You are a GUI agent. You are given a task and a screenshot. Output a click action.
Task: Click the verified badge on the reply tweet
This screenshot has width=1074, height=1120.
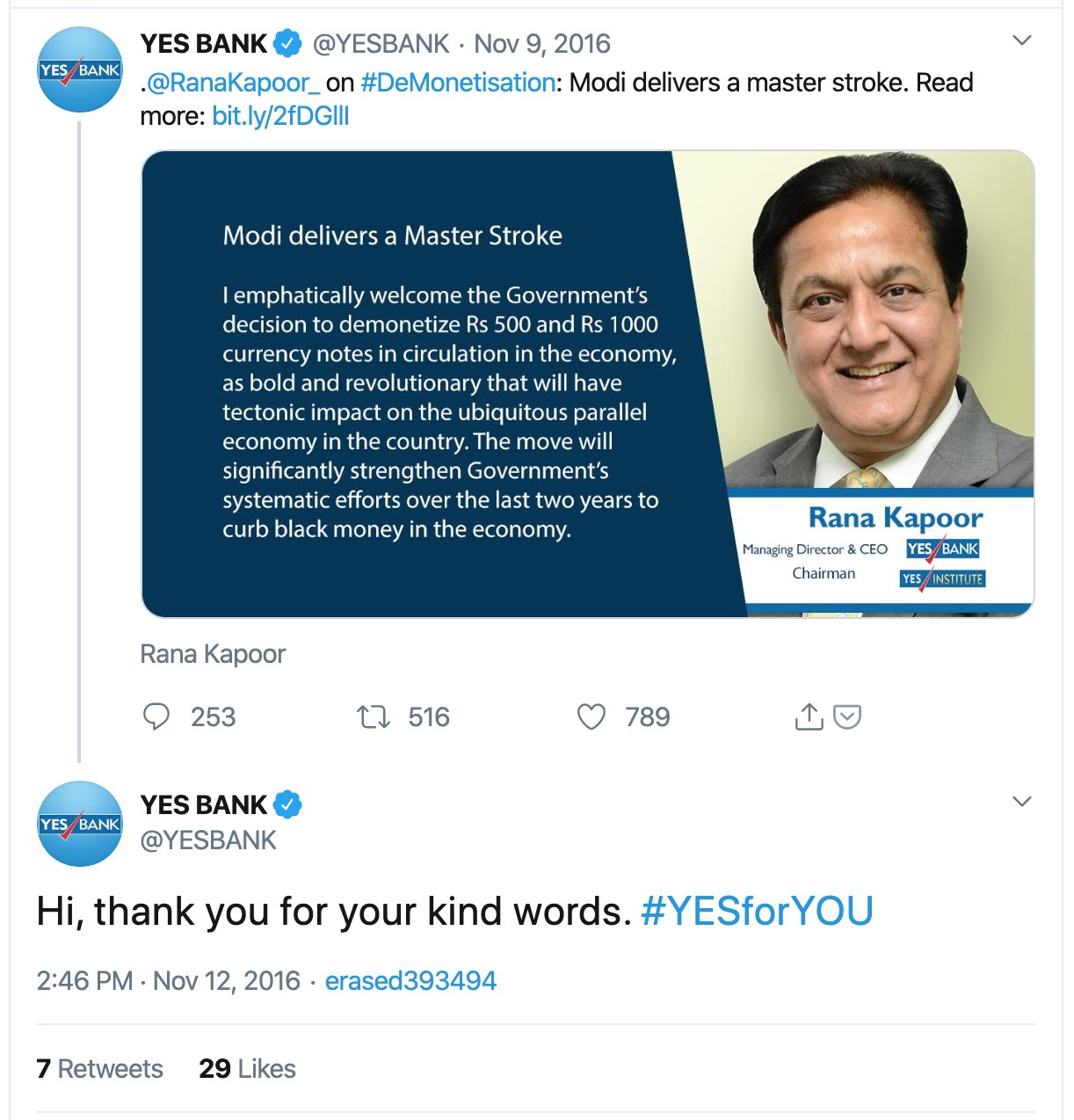pyautogui.click(x=287, y=804)
